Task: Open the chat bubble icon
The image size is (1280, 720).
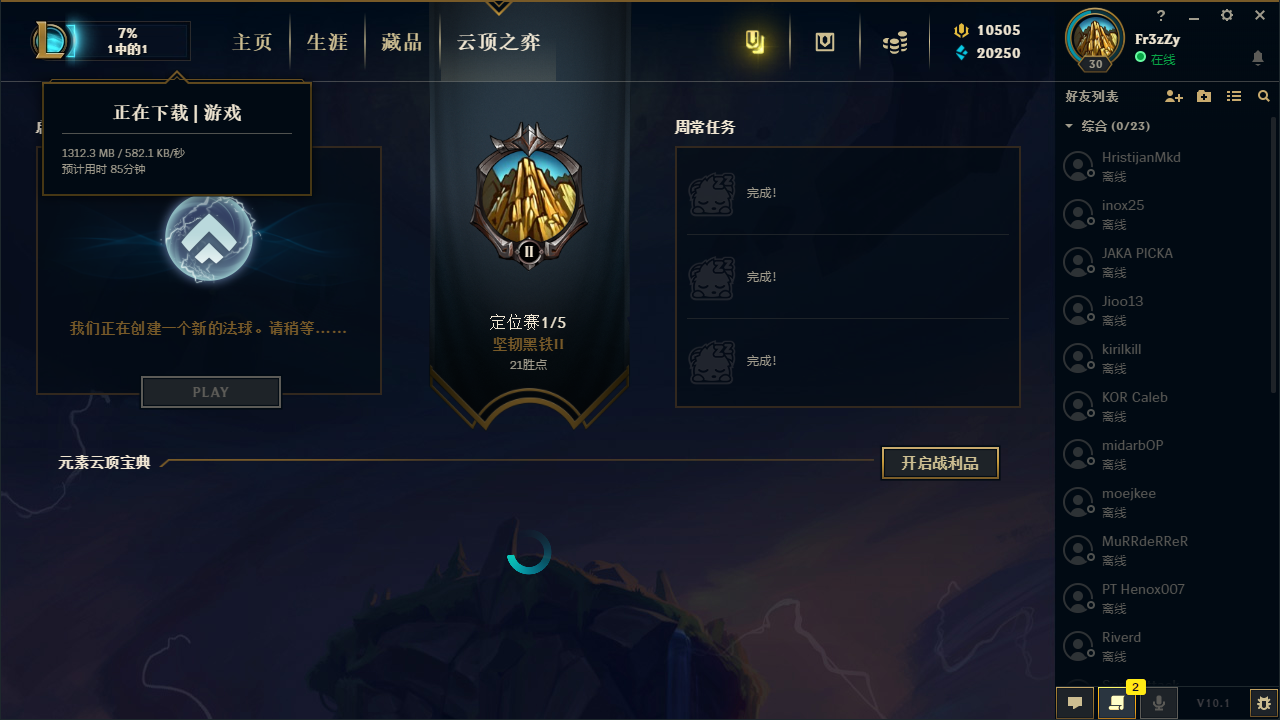Action: click(1075, 703)
